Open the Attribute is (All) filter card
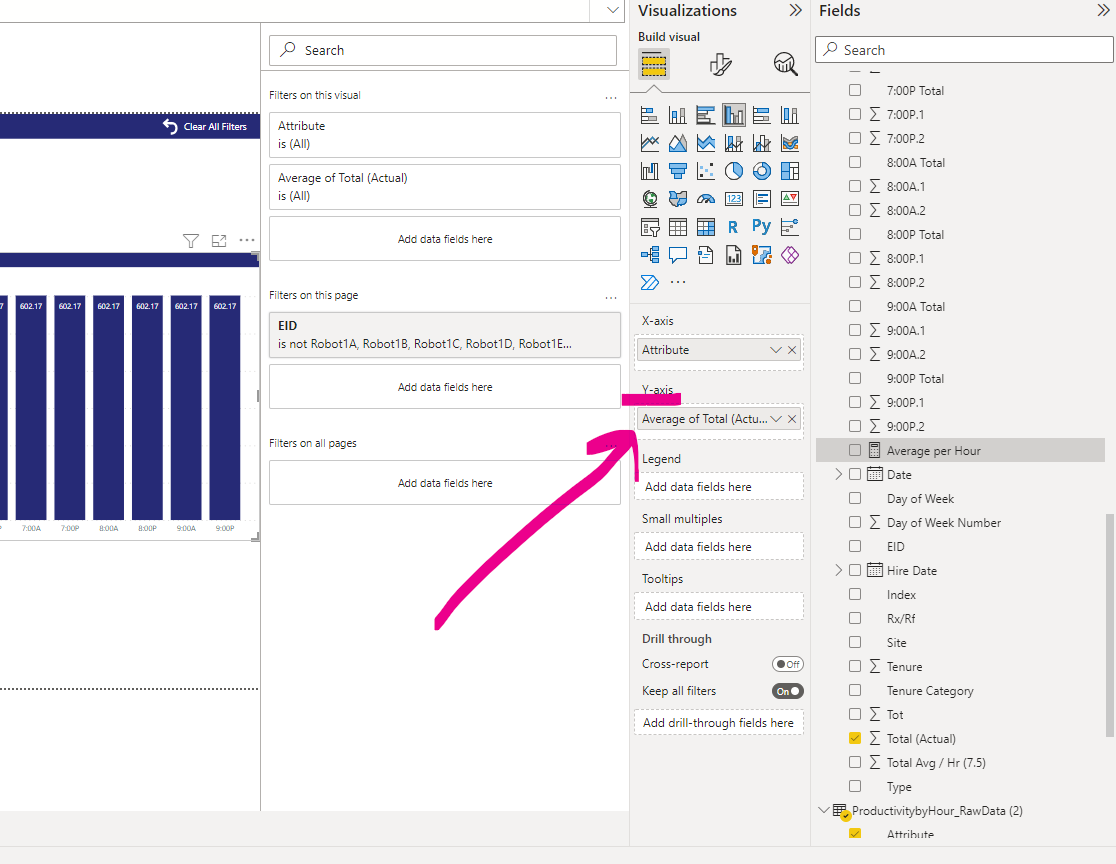 [445, 135]
